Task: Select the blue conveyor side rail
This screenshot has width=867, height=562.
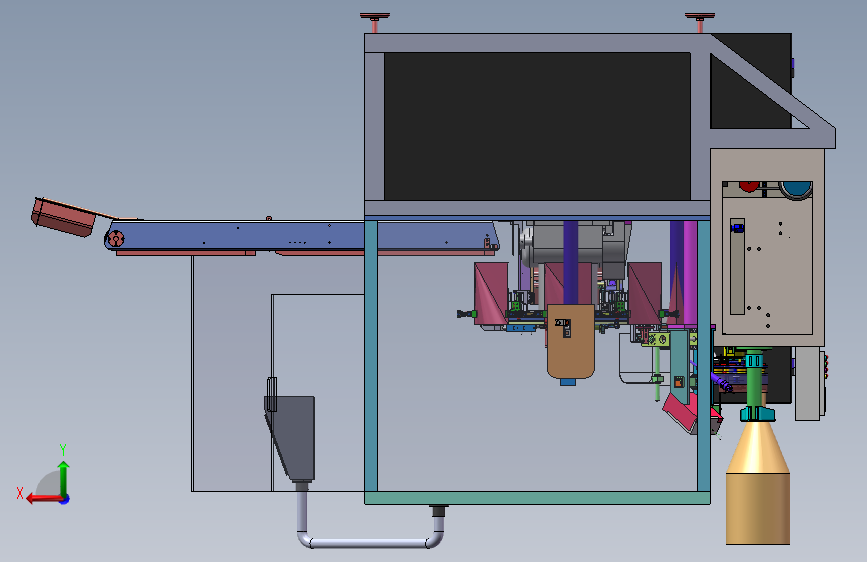Action: (x=301, y=236)
